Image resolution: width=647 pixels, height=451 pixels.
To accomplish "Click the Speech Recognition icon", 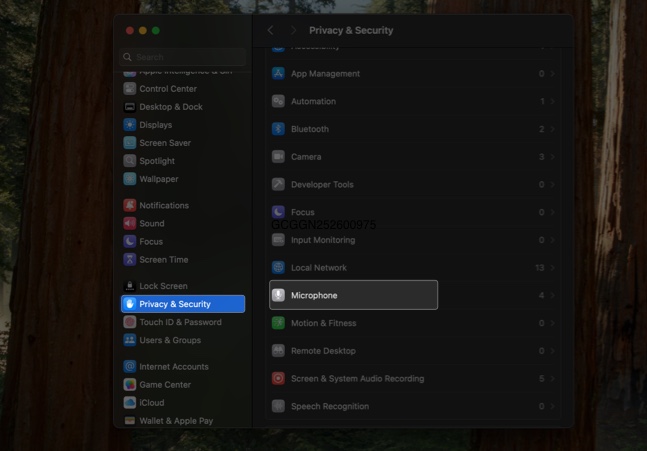I will coord(278,406).
